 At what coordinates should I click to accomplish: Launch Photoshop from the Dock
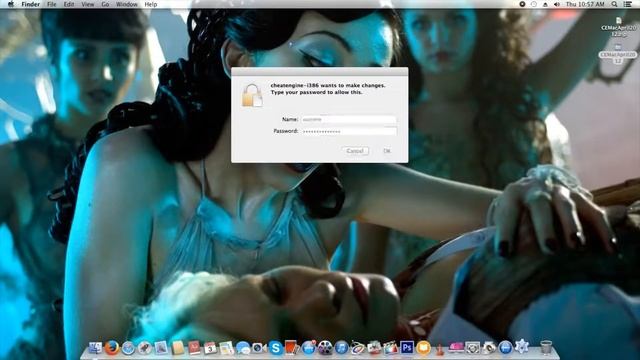point(407,348)
